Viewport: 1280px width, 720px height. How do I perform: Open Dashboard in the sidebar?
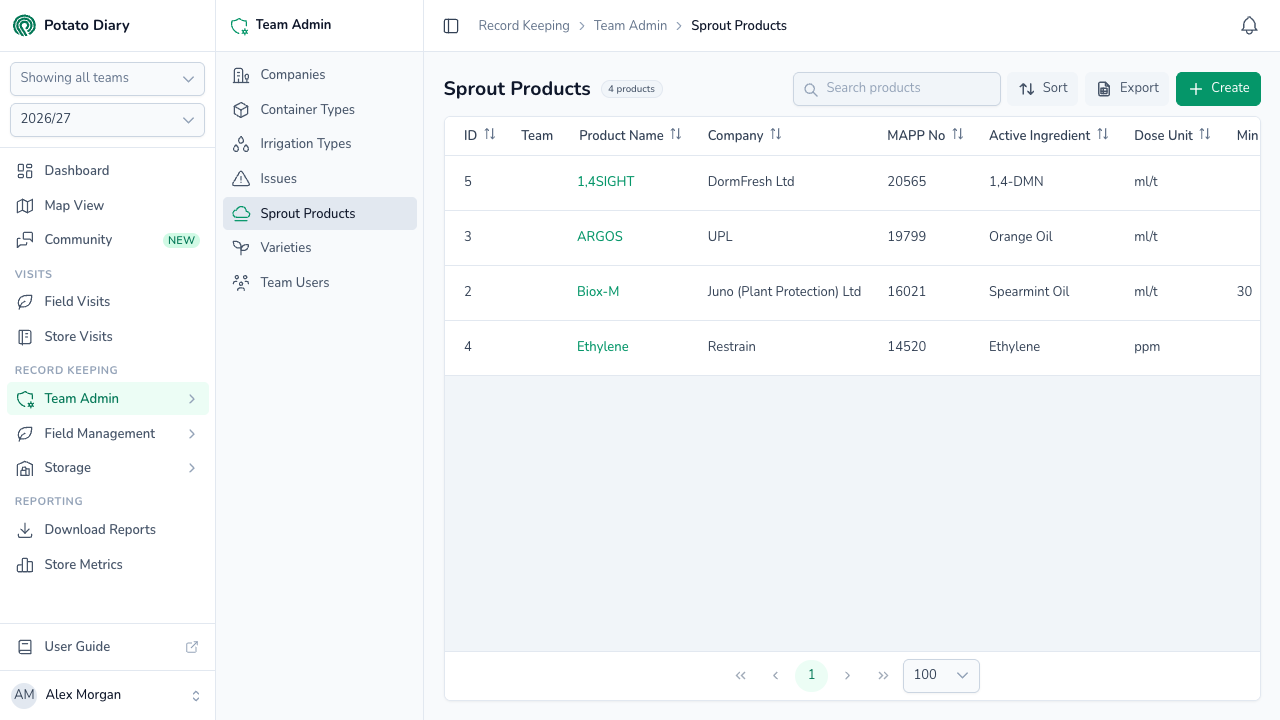pos(108,171)
